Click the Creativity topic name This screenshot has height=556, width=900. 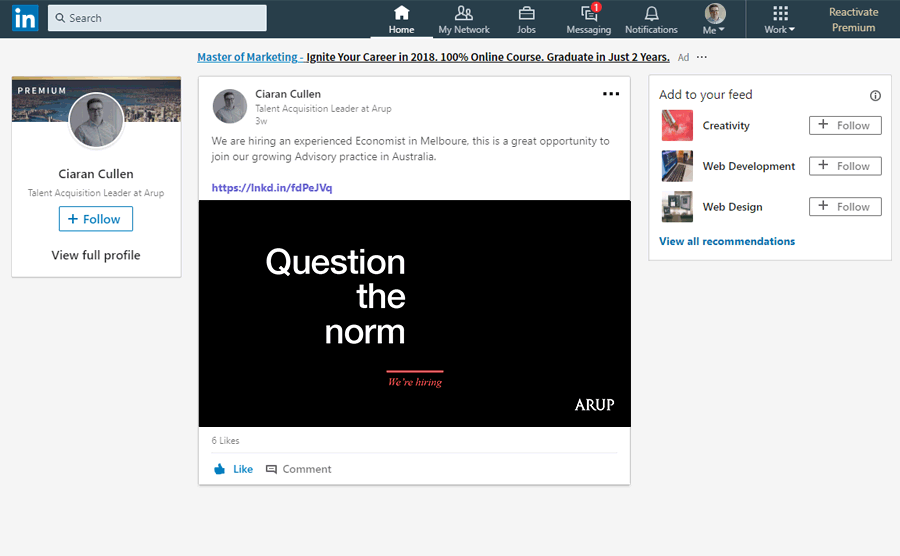click(726, 126)
